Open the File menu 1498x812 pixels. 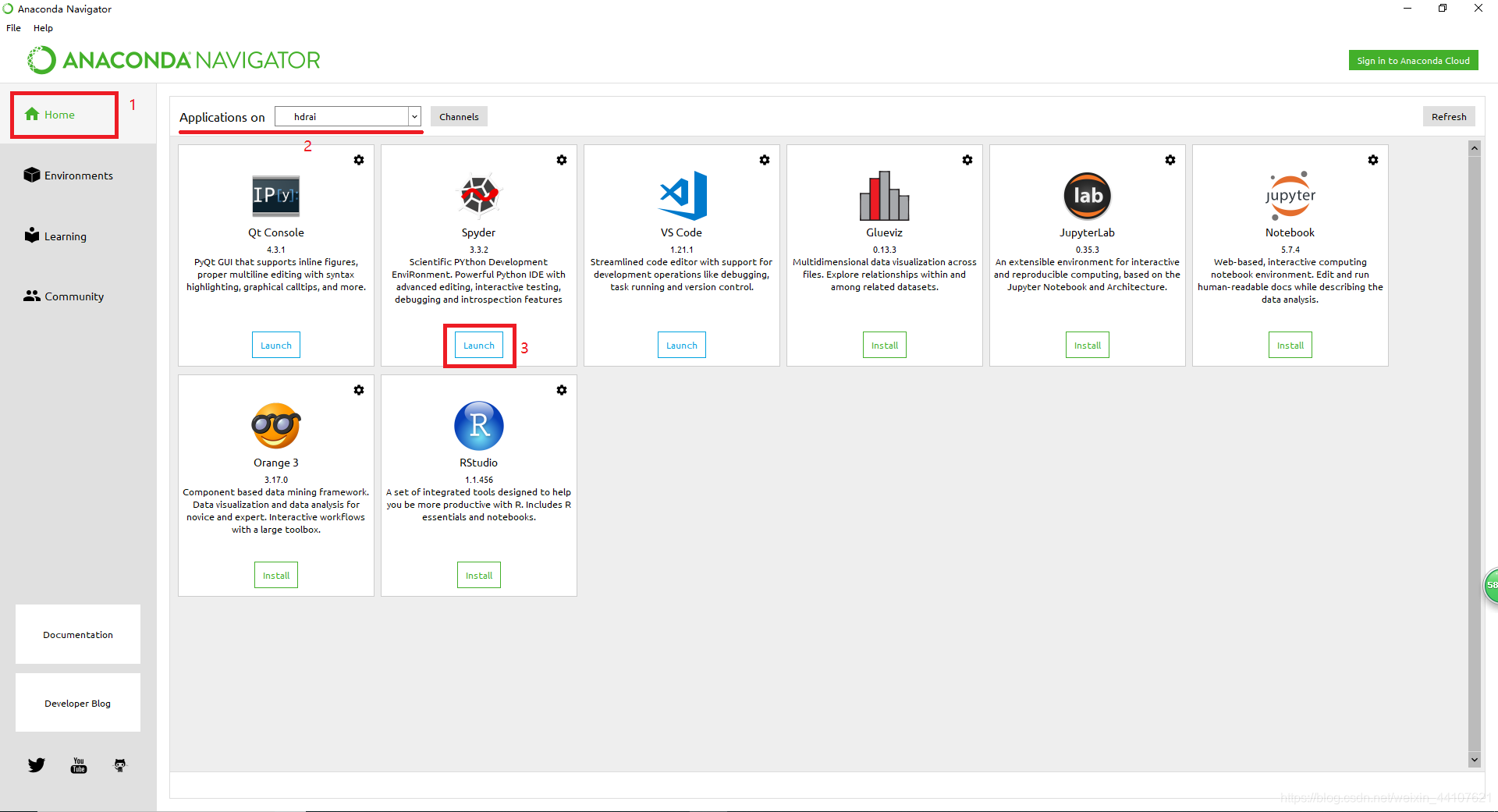coord(13,28)
